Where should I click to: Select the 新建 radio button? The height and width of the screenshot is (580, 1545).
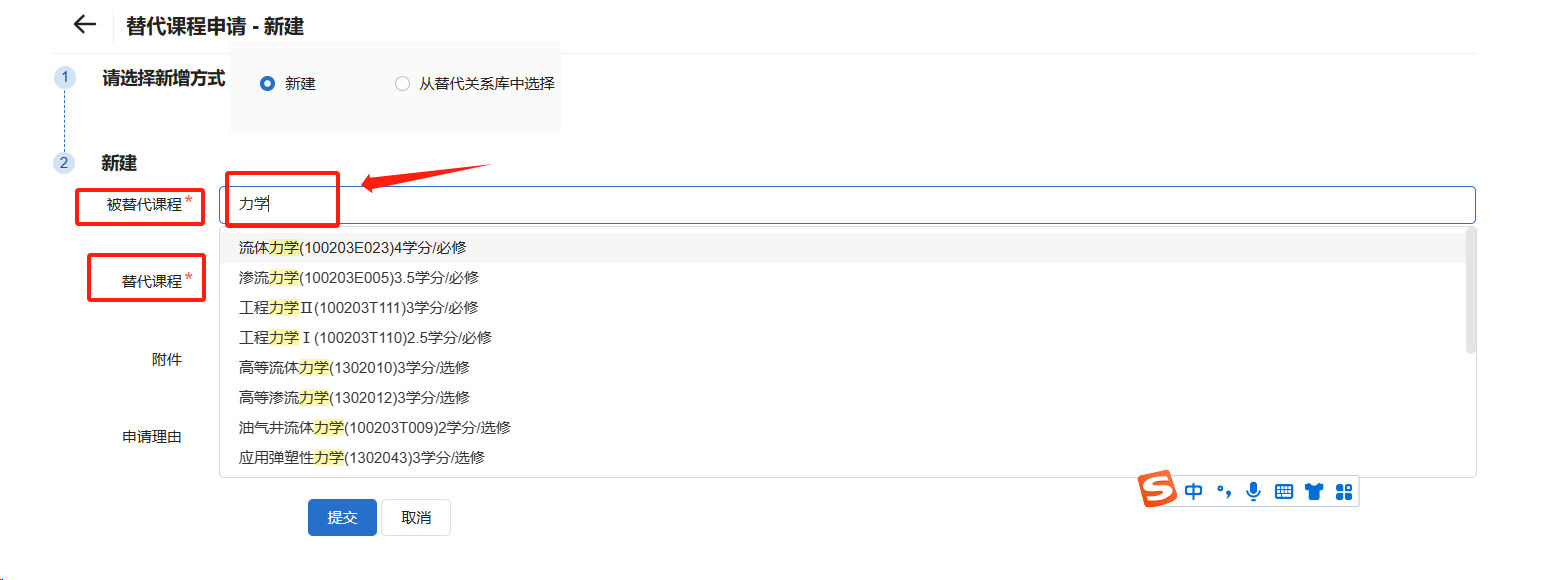267,84
